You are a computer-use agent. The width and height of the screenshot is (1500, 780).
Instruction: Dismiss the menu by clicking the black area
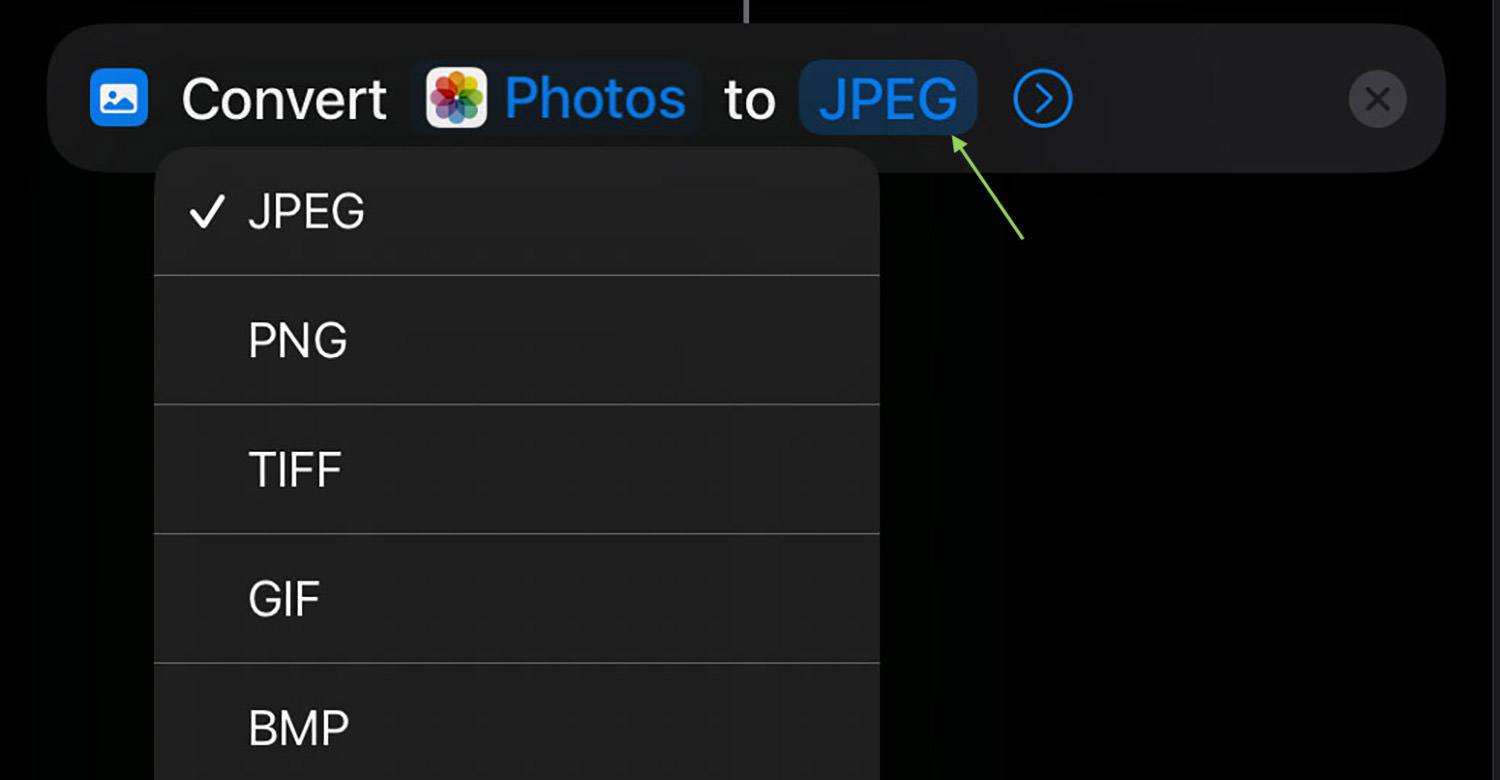coord(1190,480)
